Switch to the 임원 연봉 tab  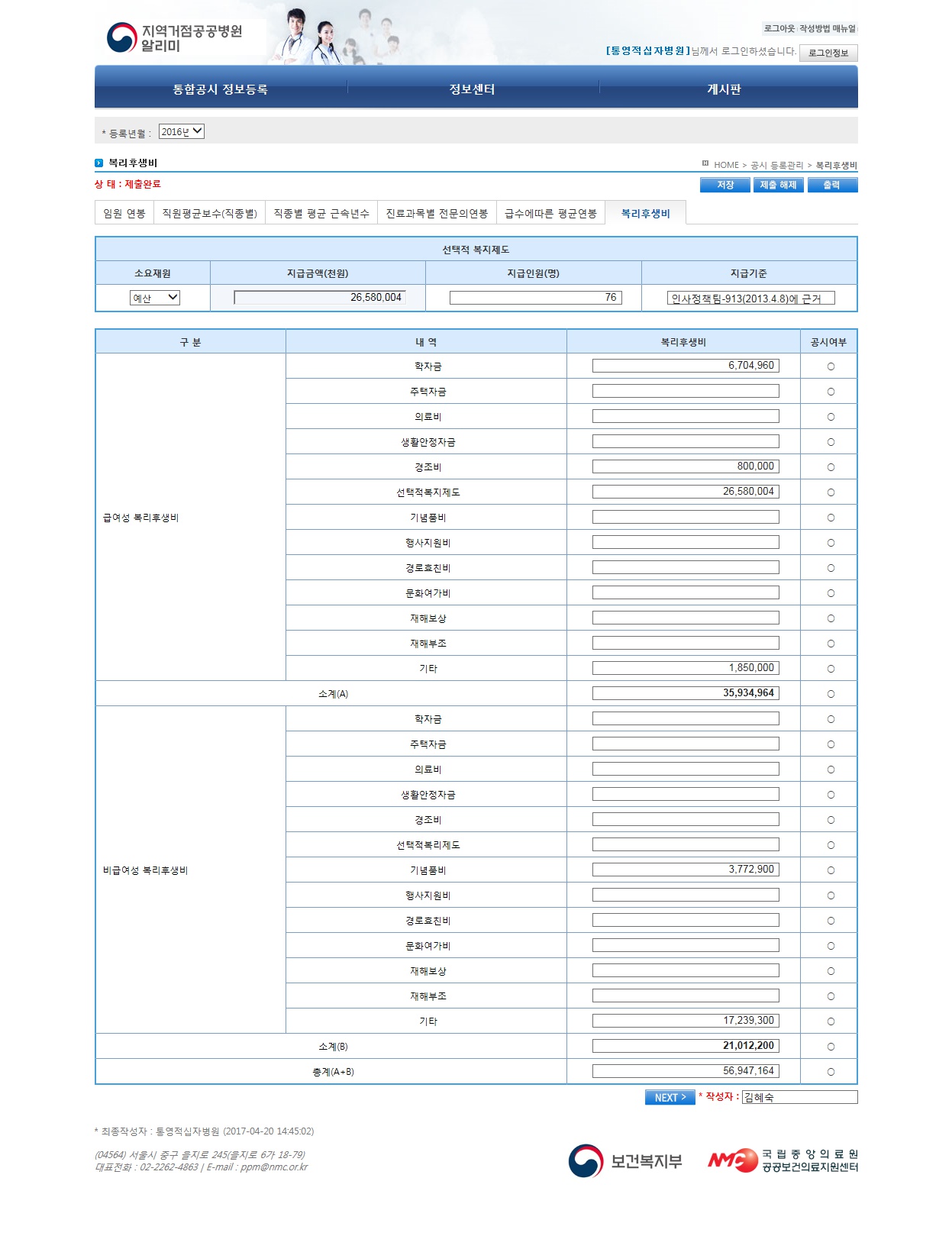point(124,214)
